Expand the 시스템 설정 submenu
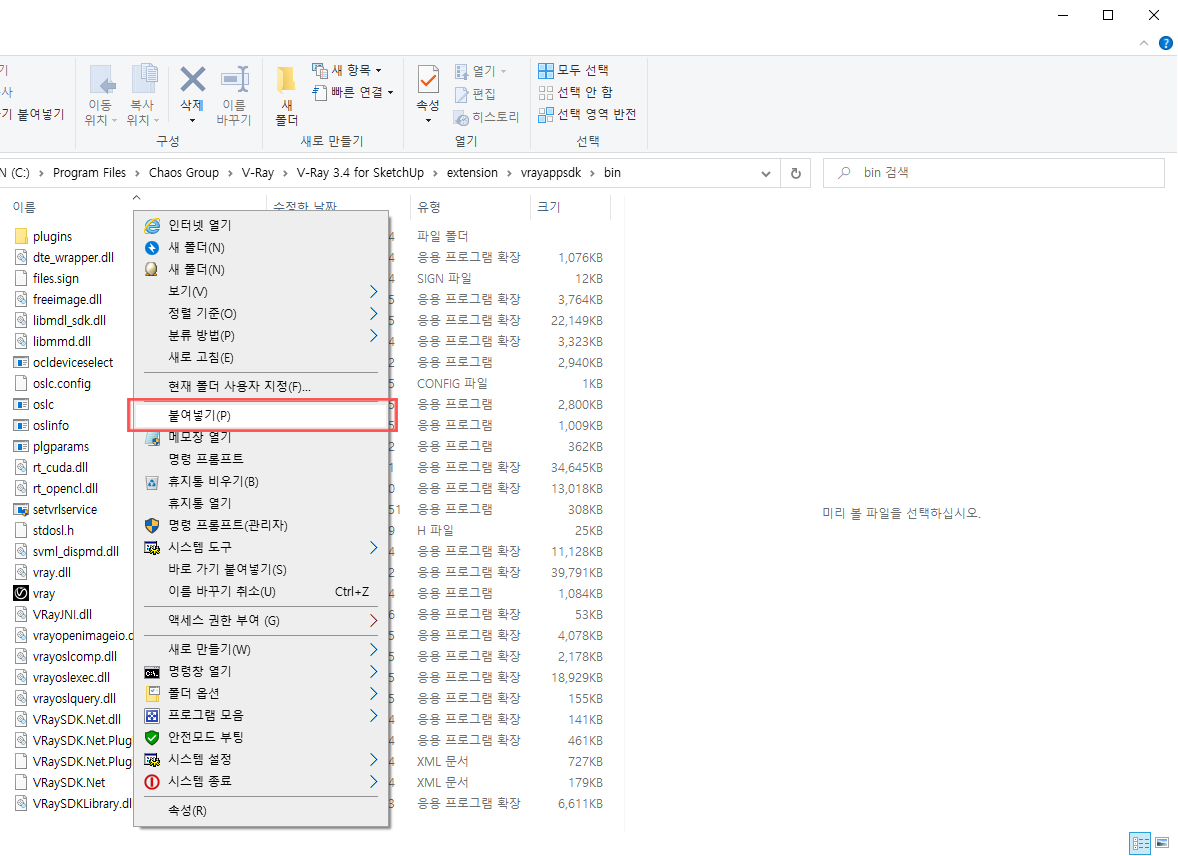The width and height of the screenshot is (1178, 856). (x=261, y=760)
